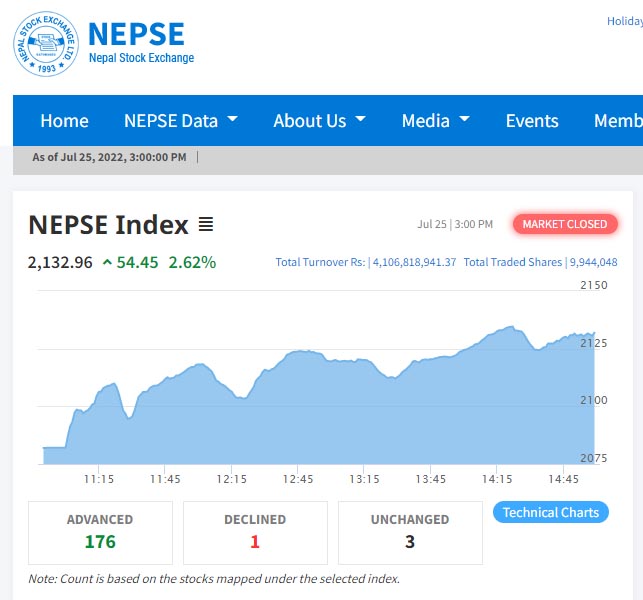Screen dimensions: 643x600
Task: Open the Media dropdown menu
Action: 435,121
